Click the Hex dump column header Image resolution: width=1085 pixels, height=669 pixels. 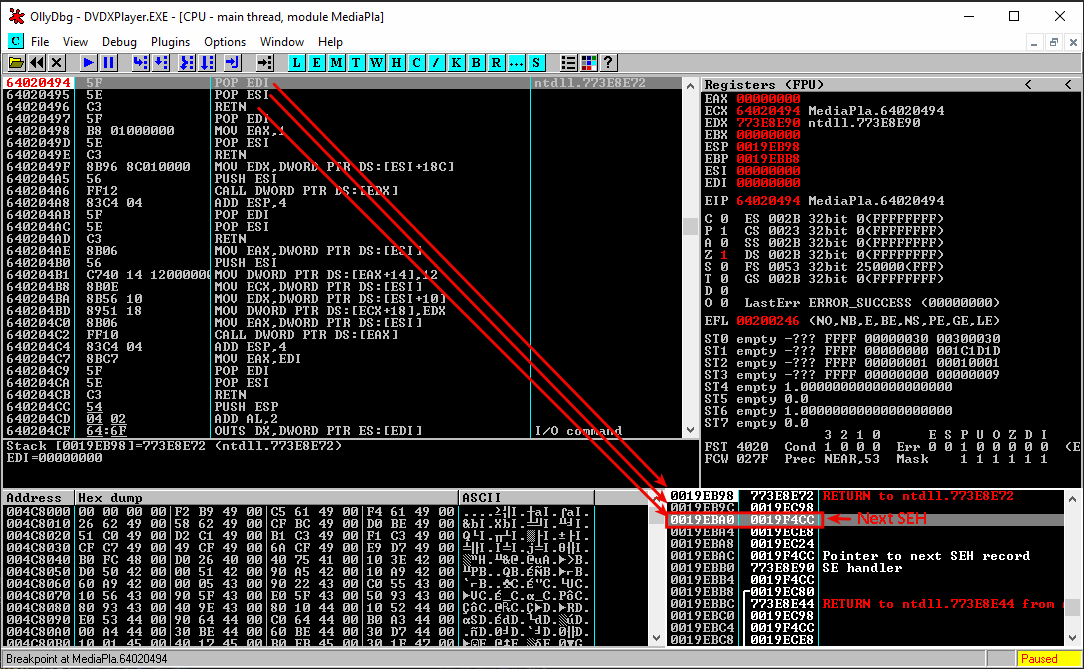click(x=267, y=497)
